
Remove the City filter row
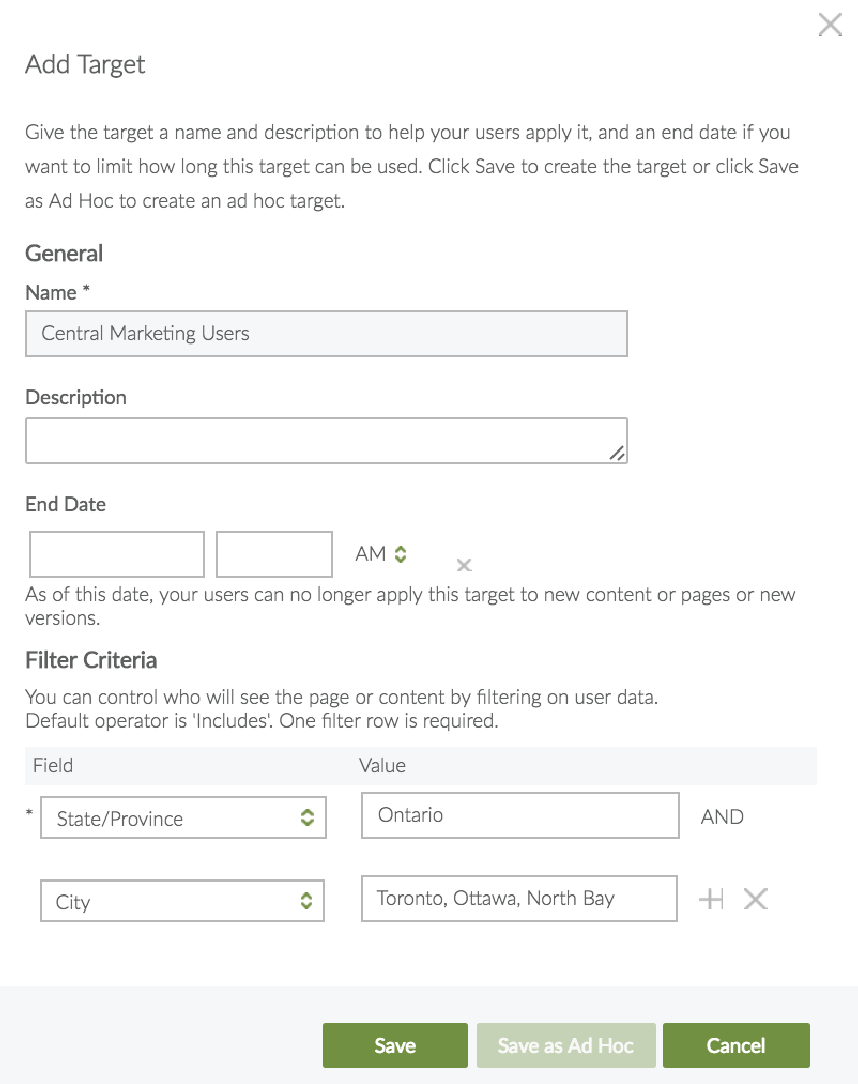point(756,899)
